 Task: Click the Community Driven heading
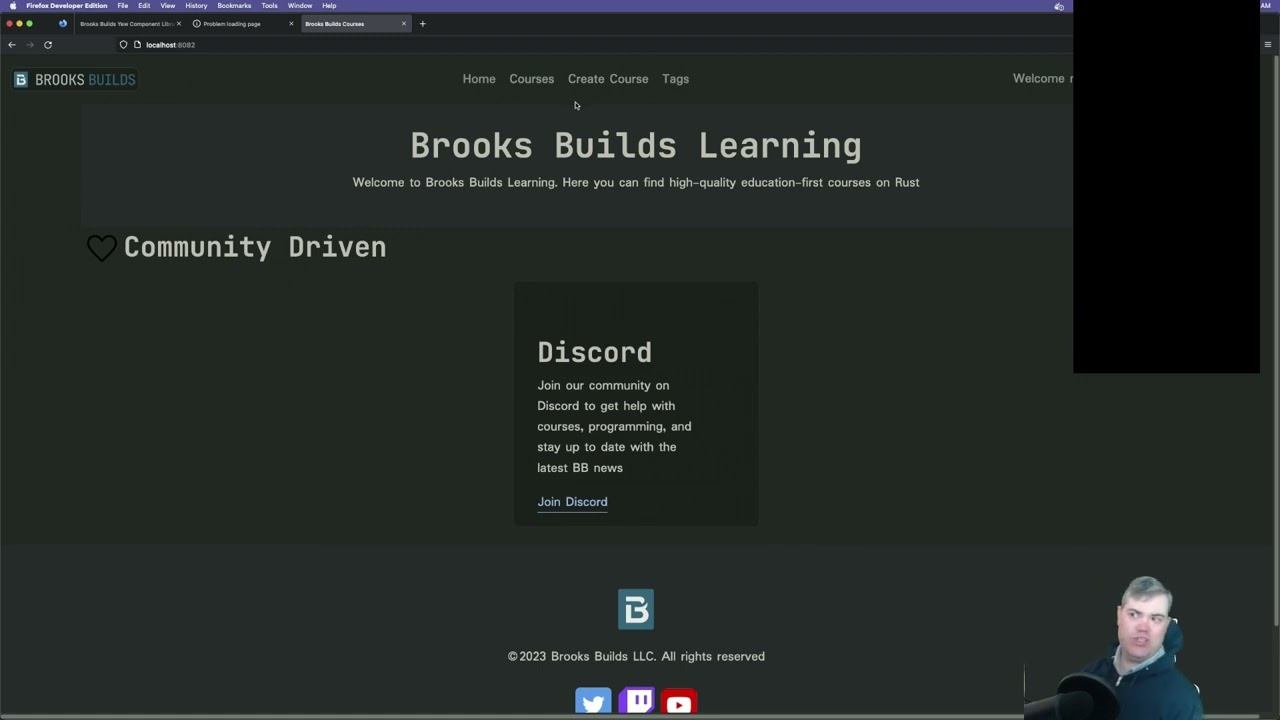pos(255,247)
